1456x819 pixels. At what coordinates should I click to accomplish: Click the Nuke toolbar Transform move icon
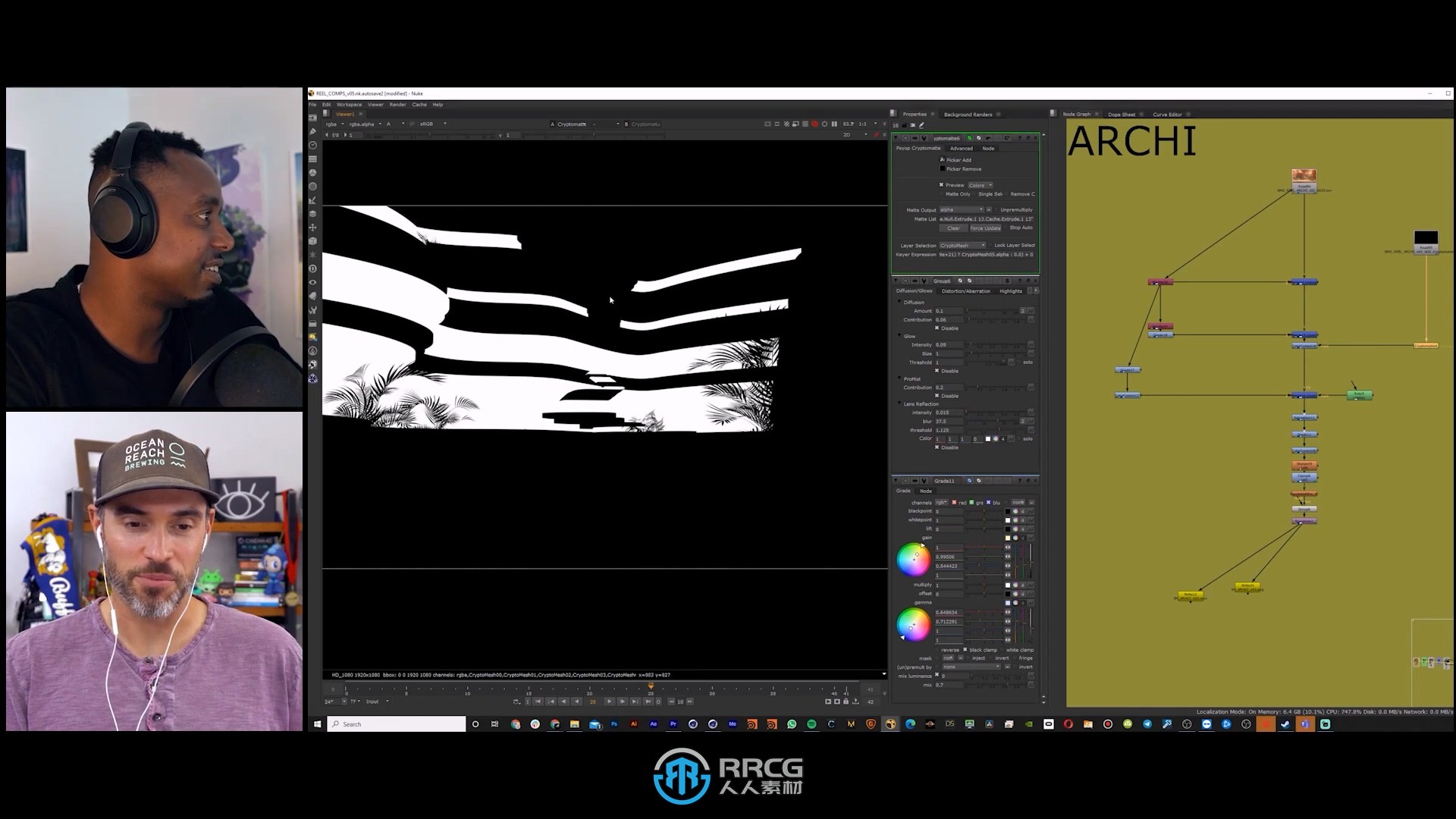312,227
